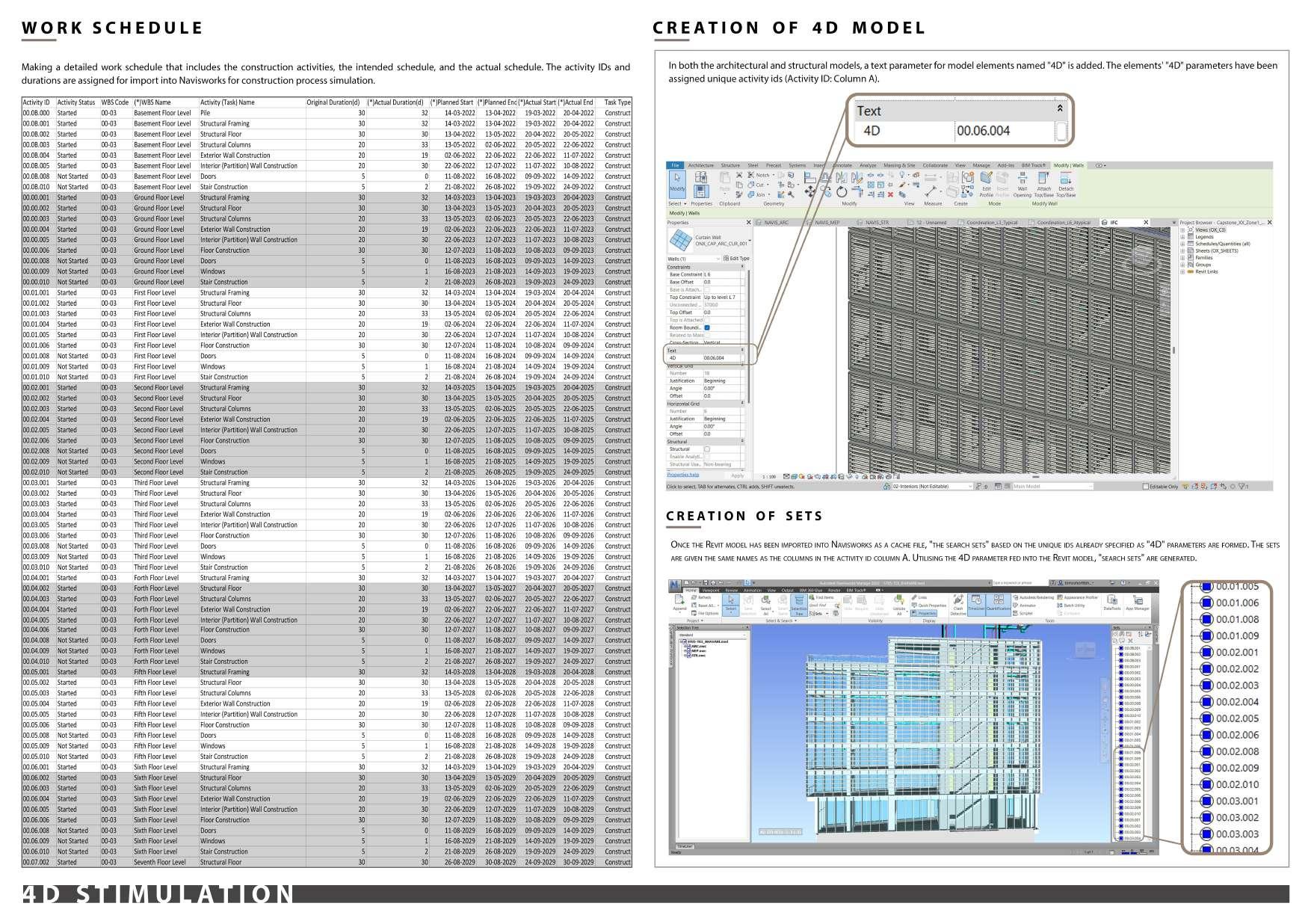Open the Properties help link

point(682,474)
